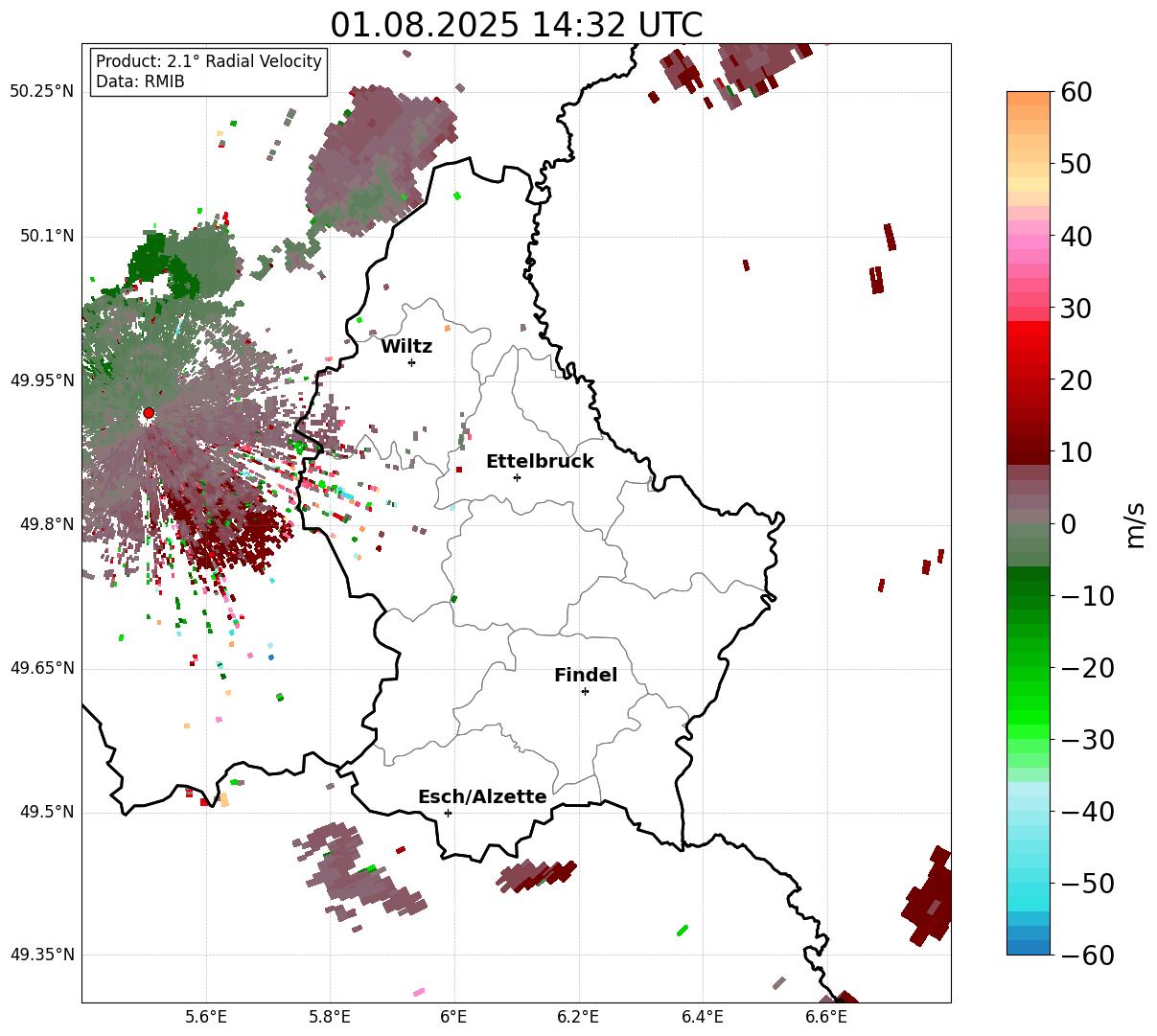
Task: Click the cross marker below Wiltz
Action: (x=412, y=362)
